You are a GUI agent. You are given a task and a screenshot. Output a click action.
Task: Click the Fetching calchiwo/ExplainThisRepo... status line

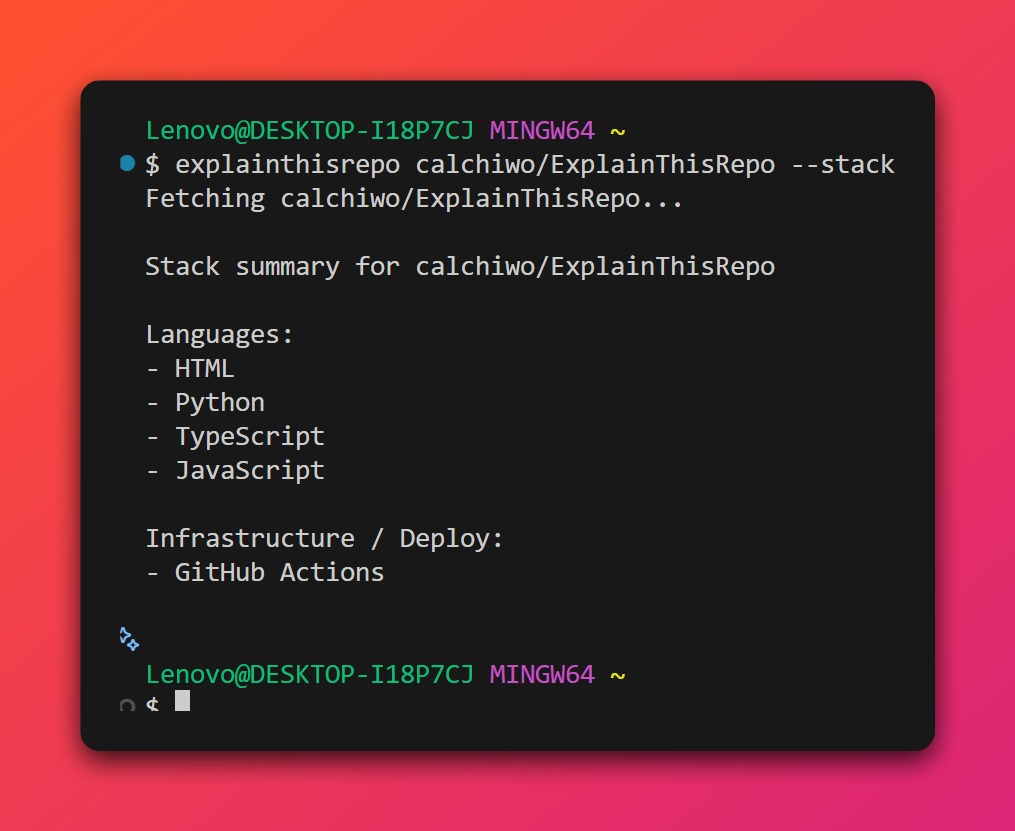(414, 198)
